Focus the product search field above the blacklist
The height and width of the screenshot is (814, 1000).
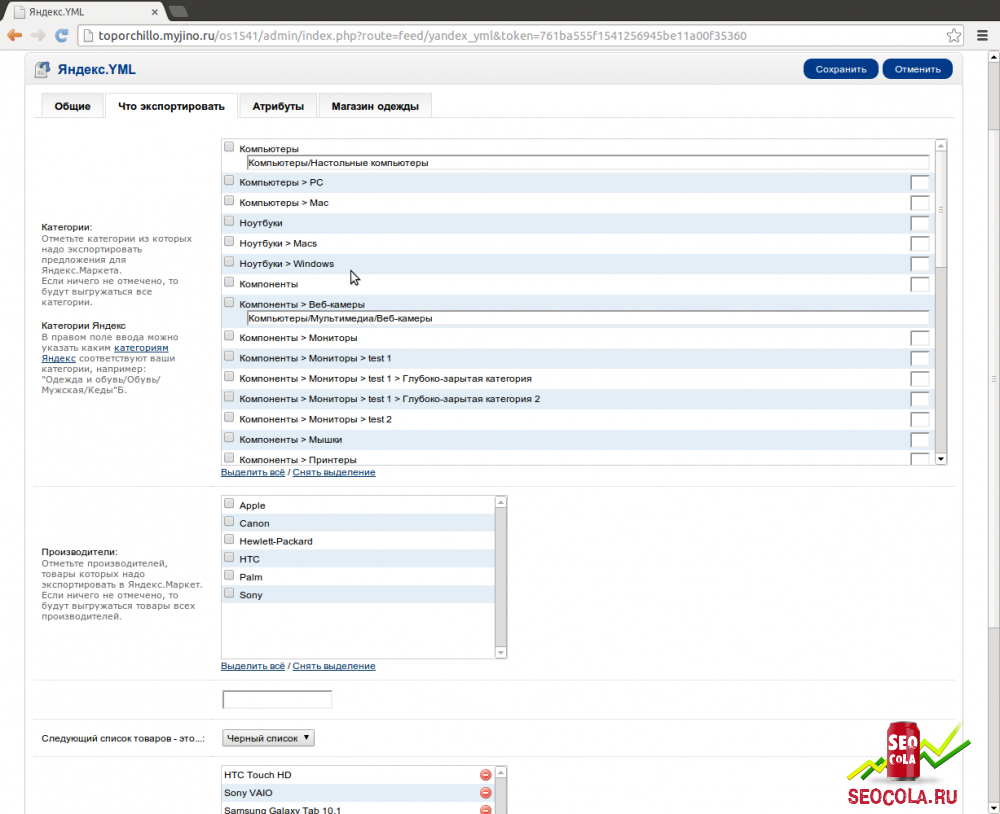pos(277,699)
